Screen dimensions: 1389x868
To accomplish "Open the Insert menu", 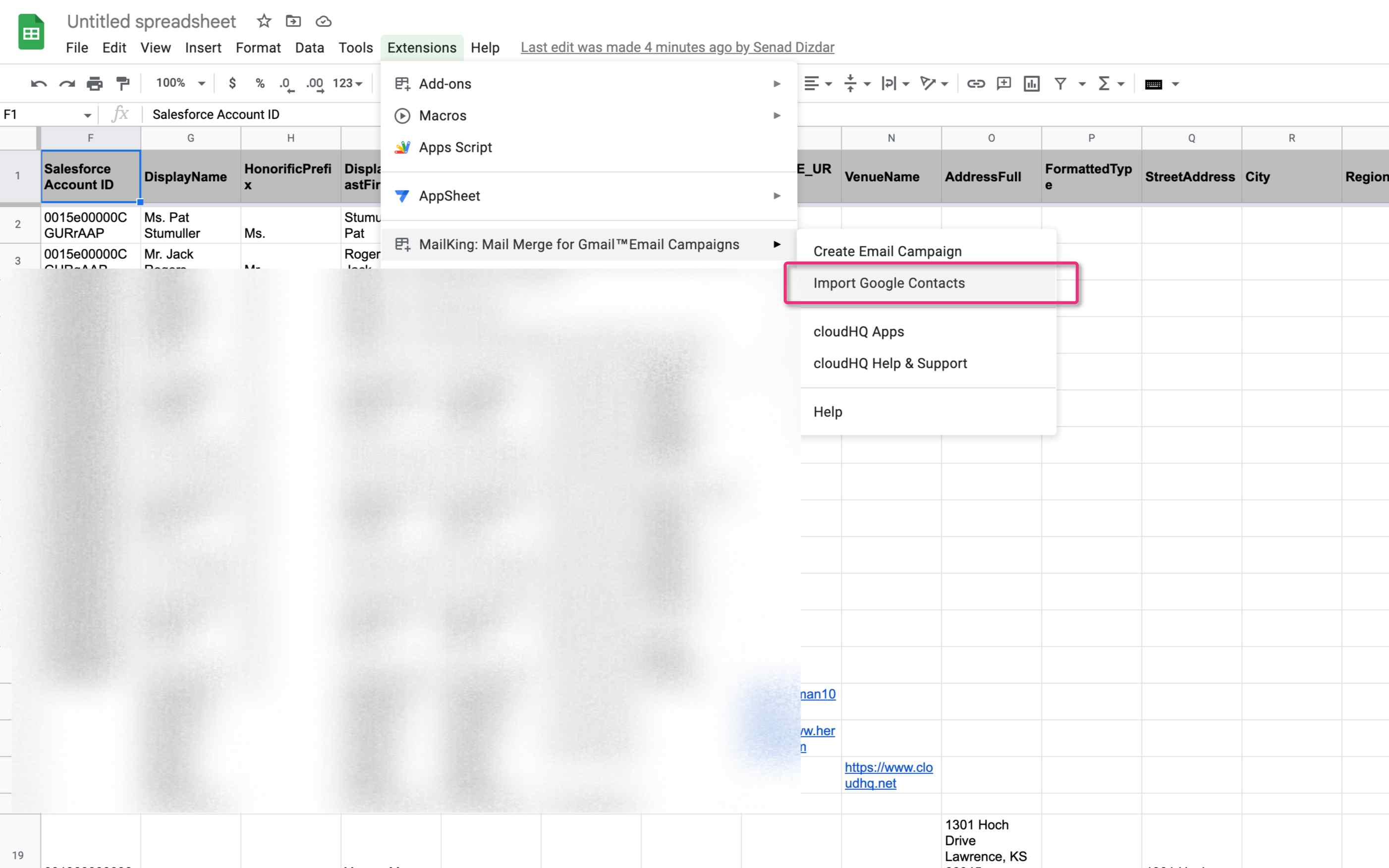I will (203, 48).
